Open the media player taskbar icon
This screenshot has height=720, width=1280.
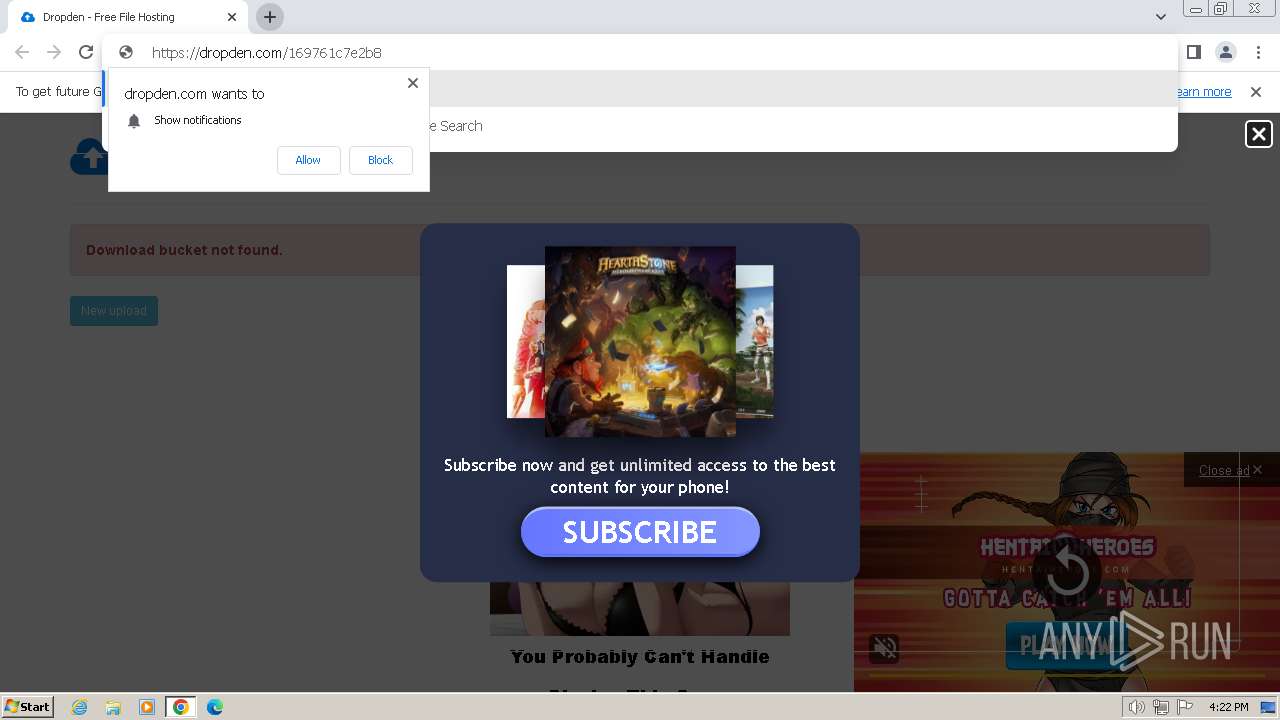click(x=147, y=707)
